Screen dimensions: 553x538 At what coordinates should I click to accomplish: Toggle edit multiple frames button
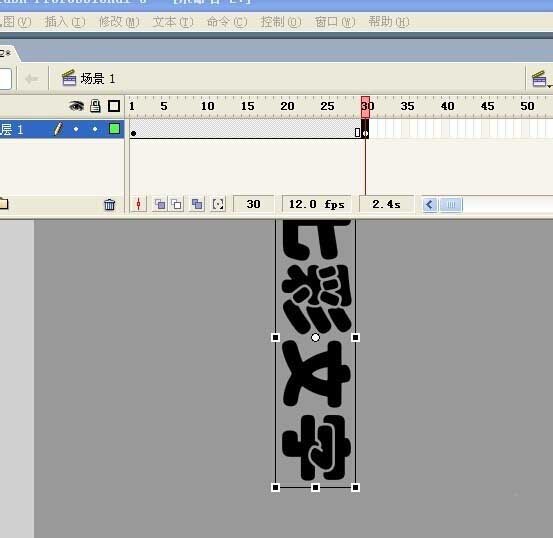tap(197, 204)
